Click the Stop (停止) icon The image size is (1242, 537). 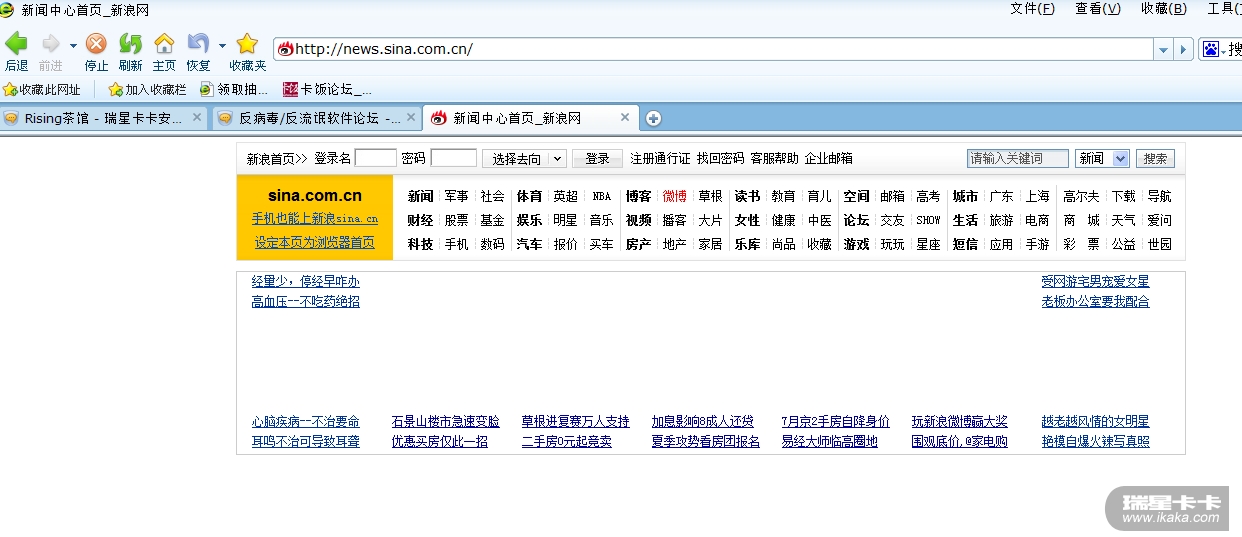pyautogui.click(x=96, y=44)
